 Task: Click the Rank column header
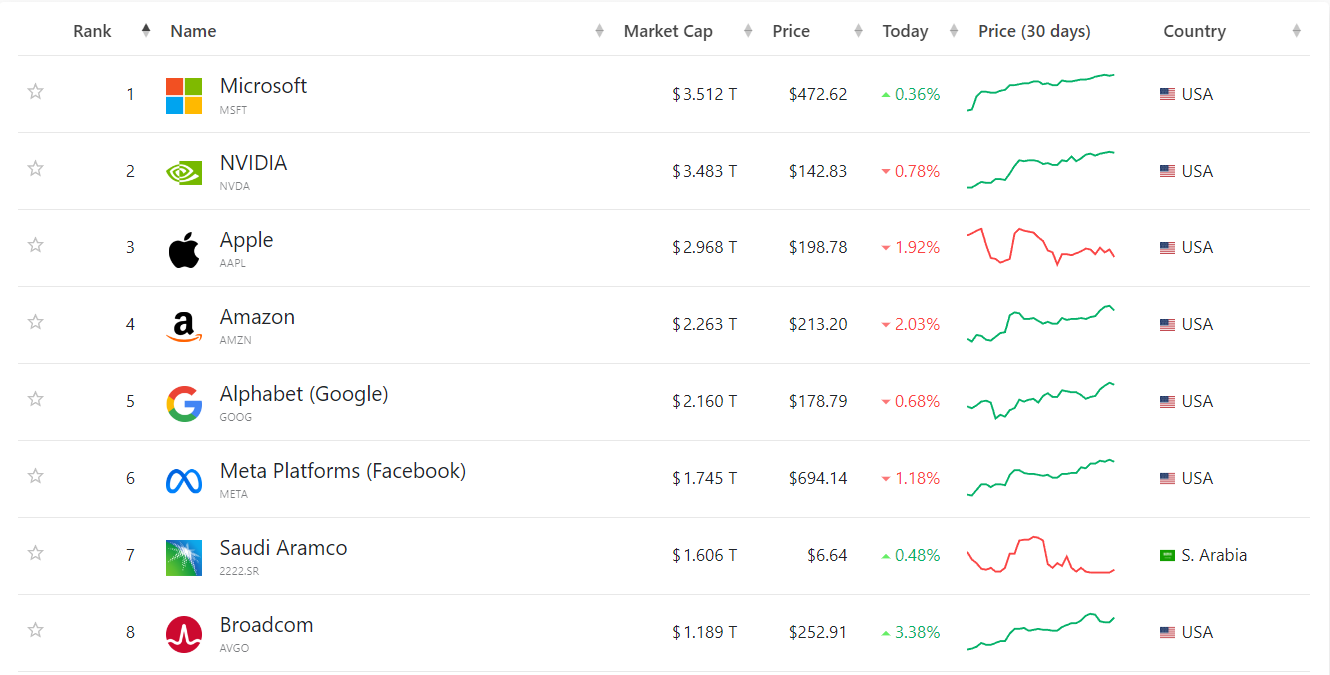point(93,31)
